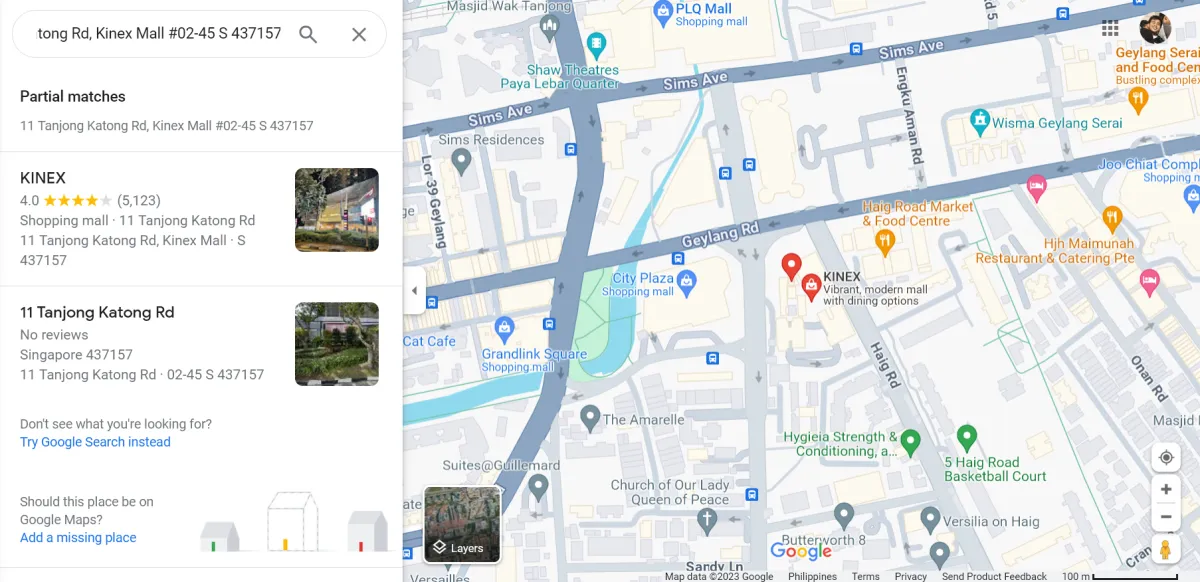Click the Philippines region footer link

pyautogui.click(x=812, y=576)
